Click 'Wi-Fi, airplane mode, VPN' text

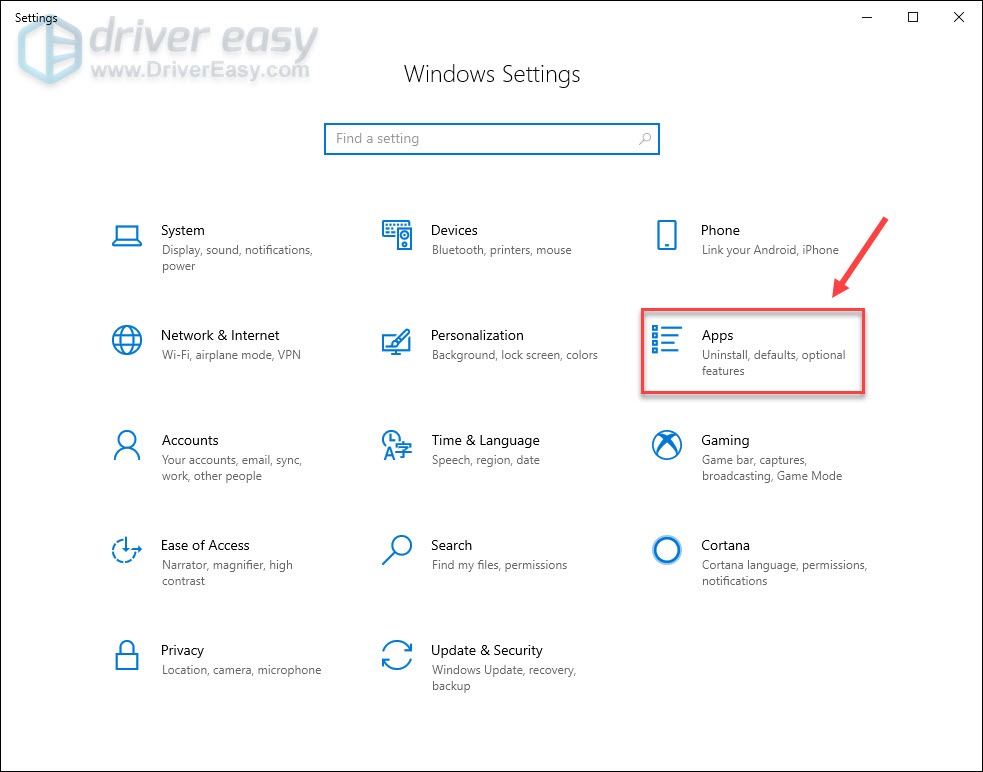point(231,355)
